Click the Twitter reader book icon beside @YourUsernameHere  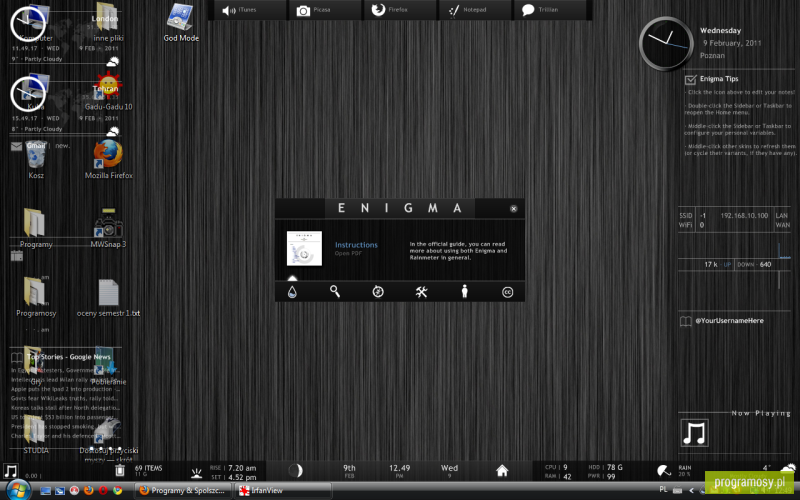(686, 321)
